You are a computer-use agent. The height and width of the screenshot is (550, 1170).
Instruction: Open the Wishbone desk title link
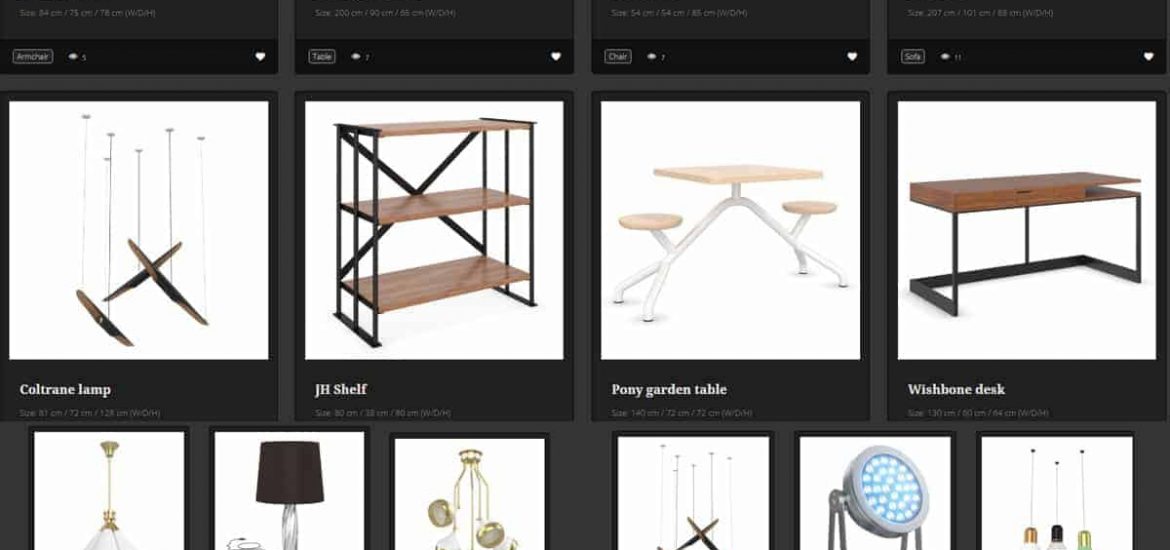coord(956,390)
